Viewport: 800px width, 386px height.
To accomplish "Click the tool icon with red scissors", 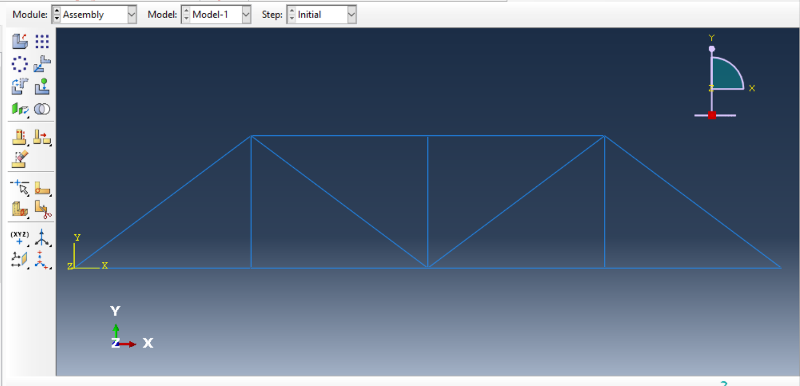I will click(42, 209).
